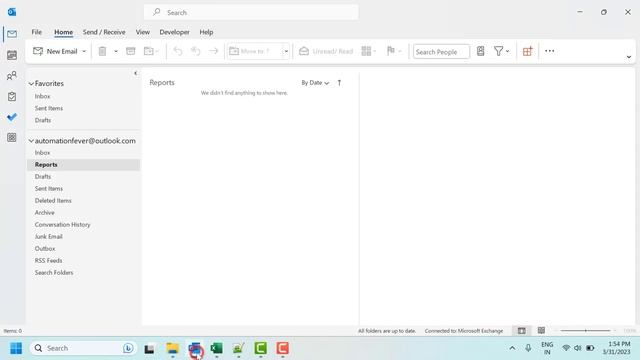
Task: Open the People contacts view
Action: pos(12,76)
